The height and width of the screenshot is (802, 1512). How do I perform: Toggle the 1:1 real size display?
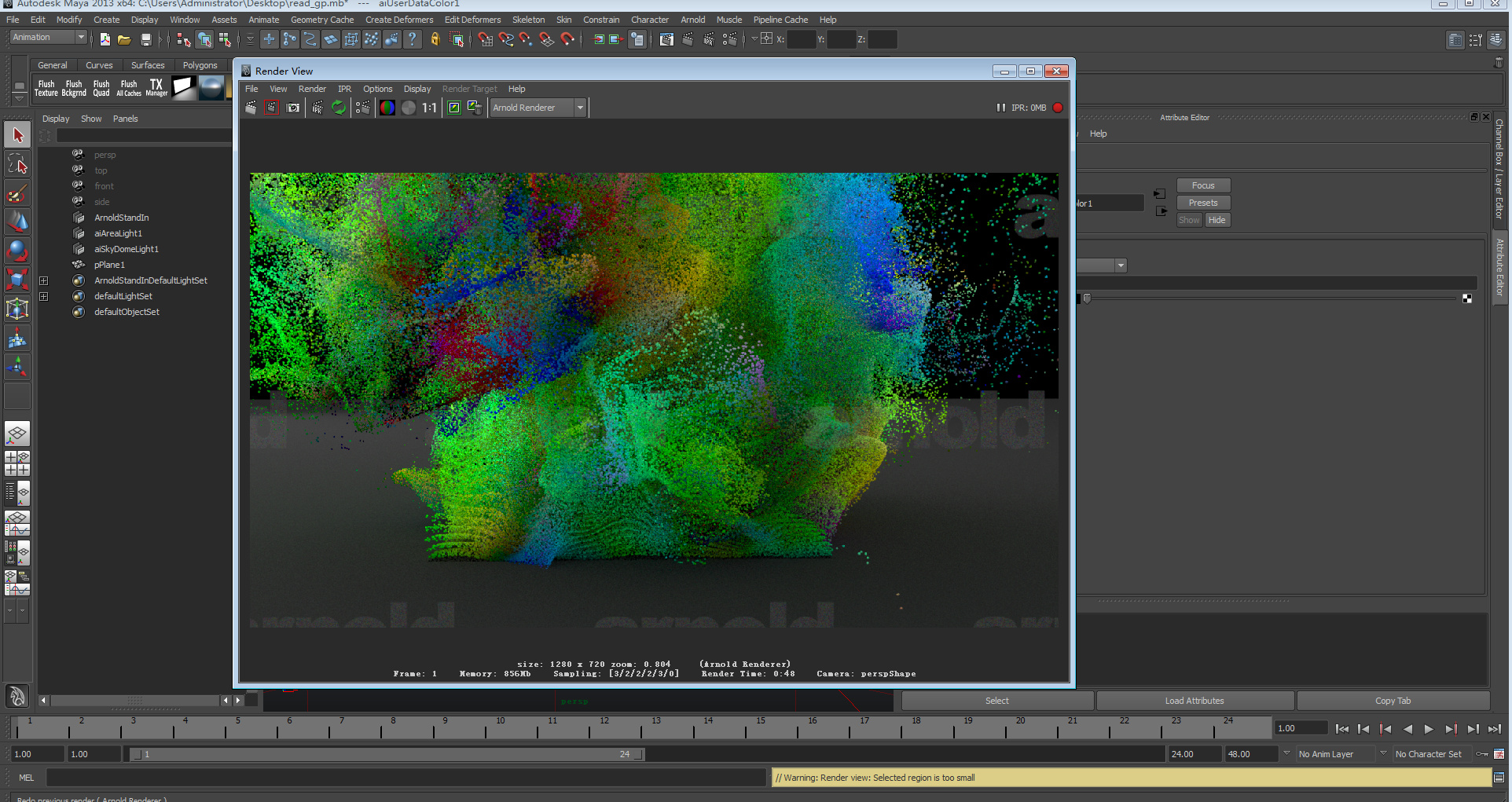coord(429,108)
